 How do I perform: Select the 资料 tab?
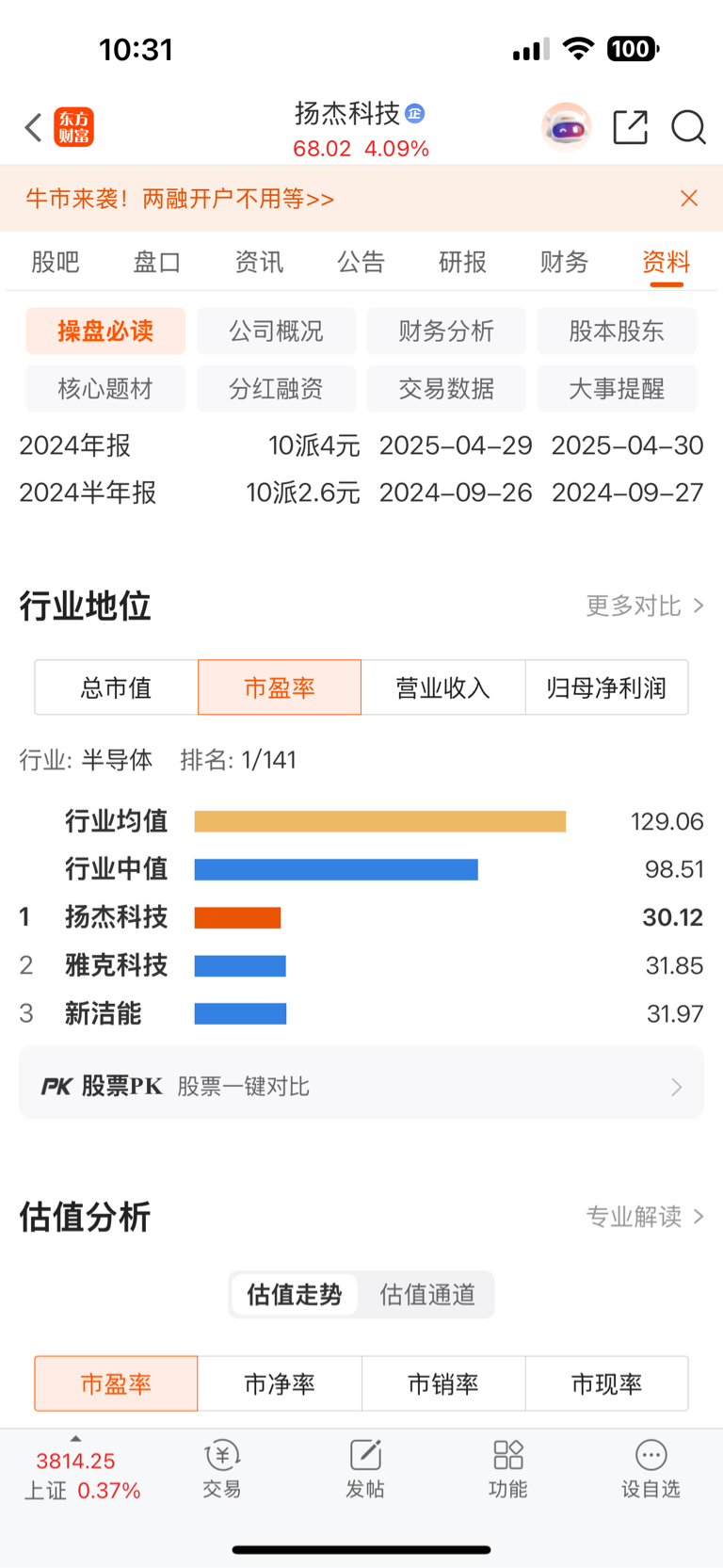click(667, 262)
